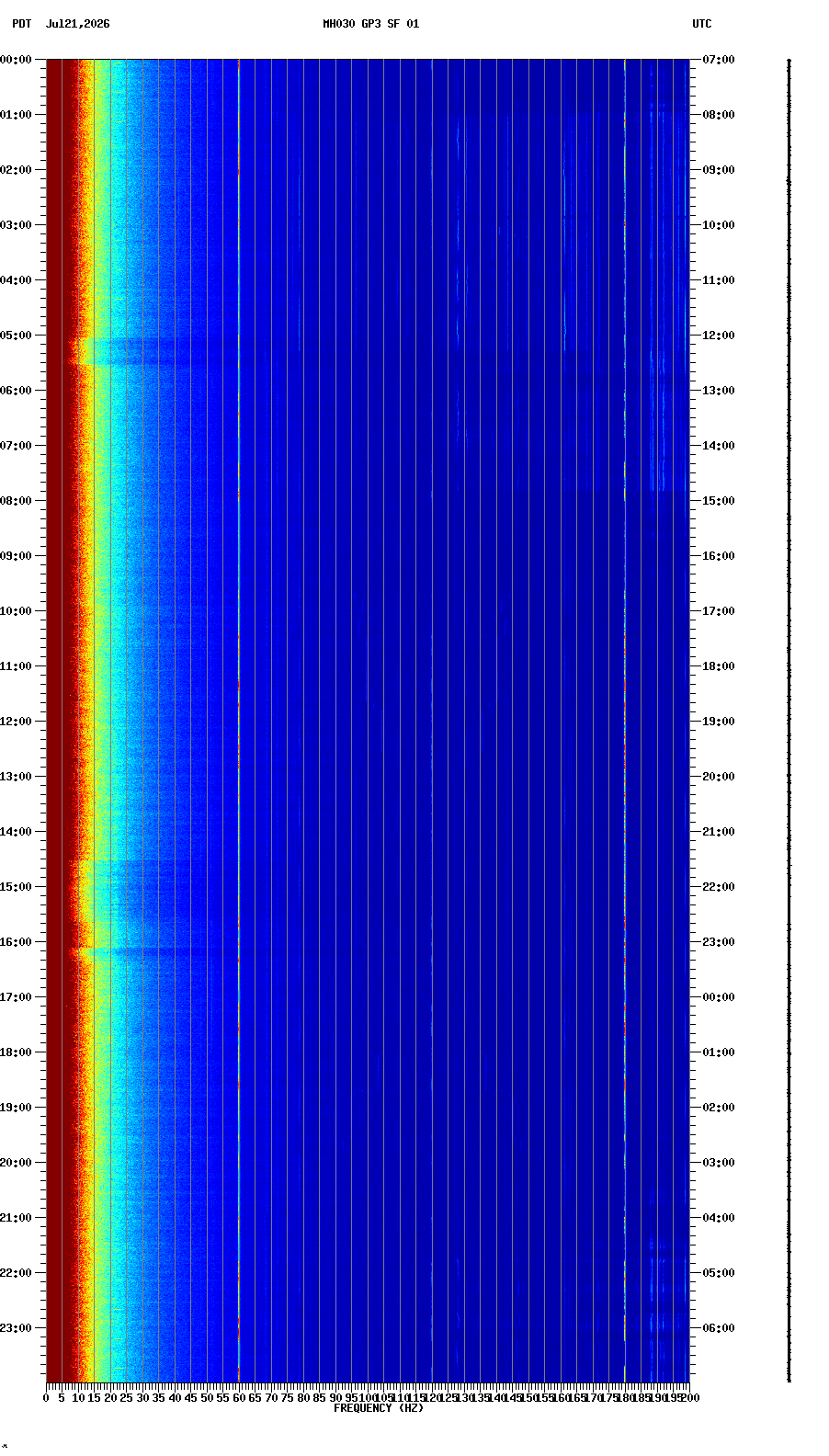
Task: Click the Jul21,2026 date label
Action: click(x=77, y=24)
